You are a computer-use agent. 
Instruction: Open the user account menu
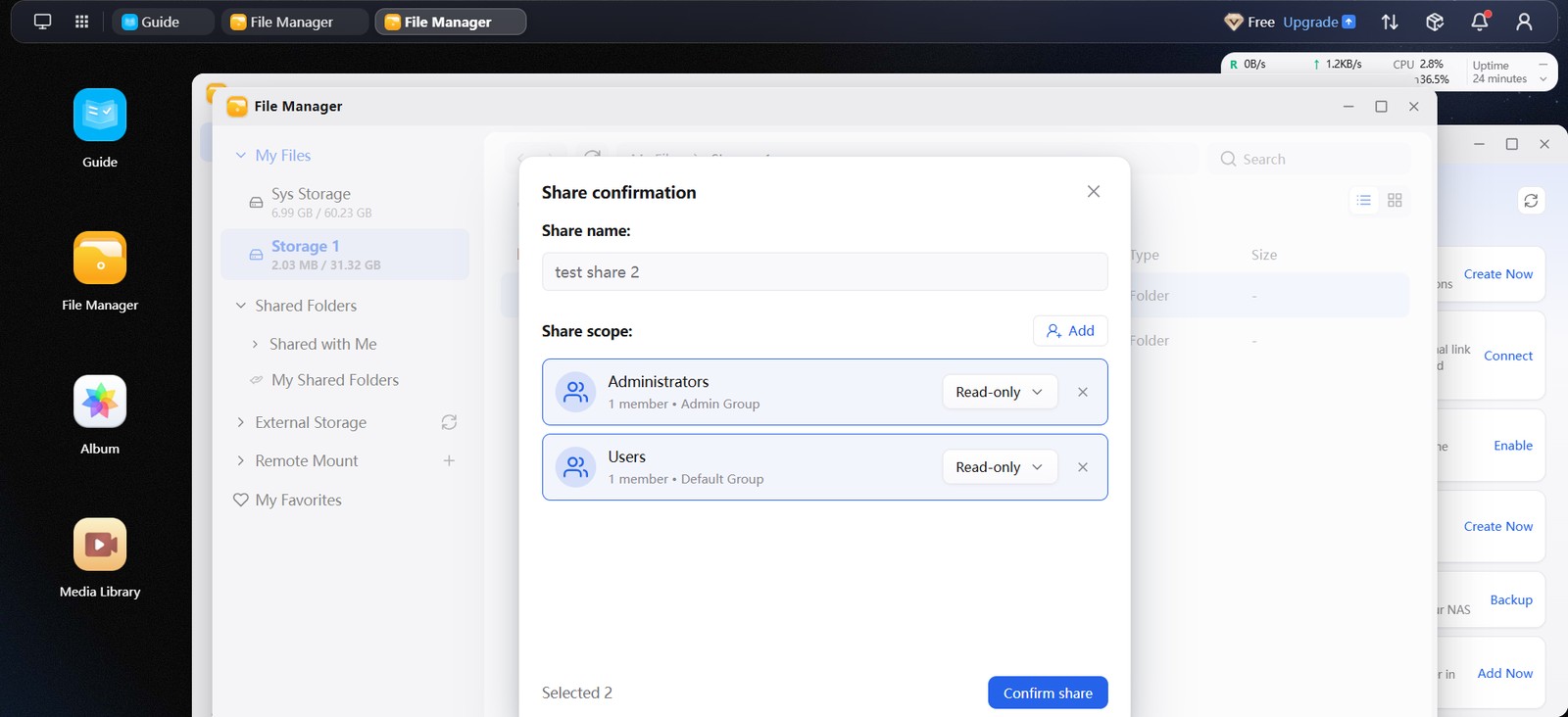(1524, 22)
